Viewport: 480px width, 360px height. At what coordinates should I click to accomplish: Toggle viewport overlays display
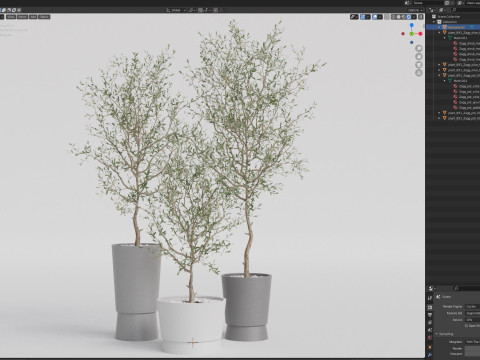click(375, 17)
